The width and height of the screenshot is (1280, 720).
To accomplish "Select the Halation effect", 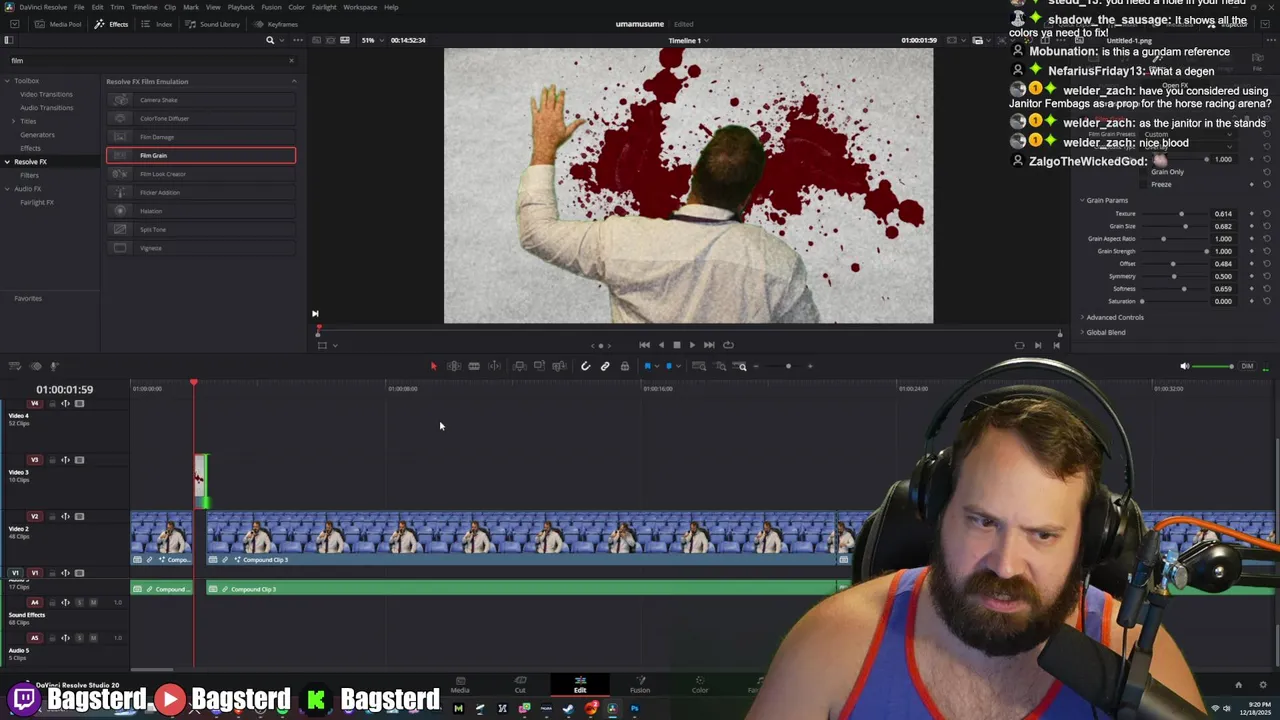I will [201, 211].
